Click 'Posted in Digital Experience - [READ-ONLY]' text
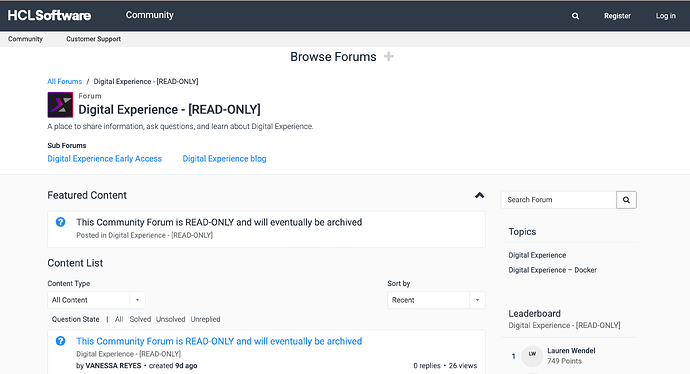Viewport: 690px width, 374px height. 144,235
